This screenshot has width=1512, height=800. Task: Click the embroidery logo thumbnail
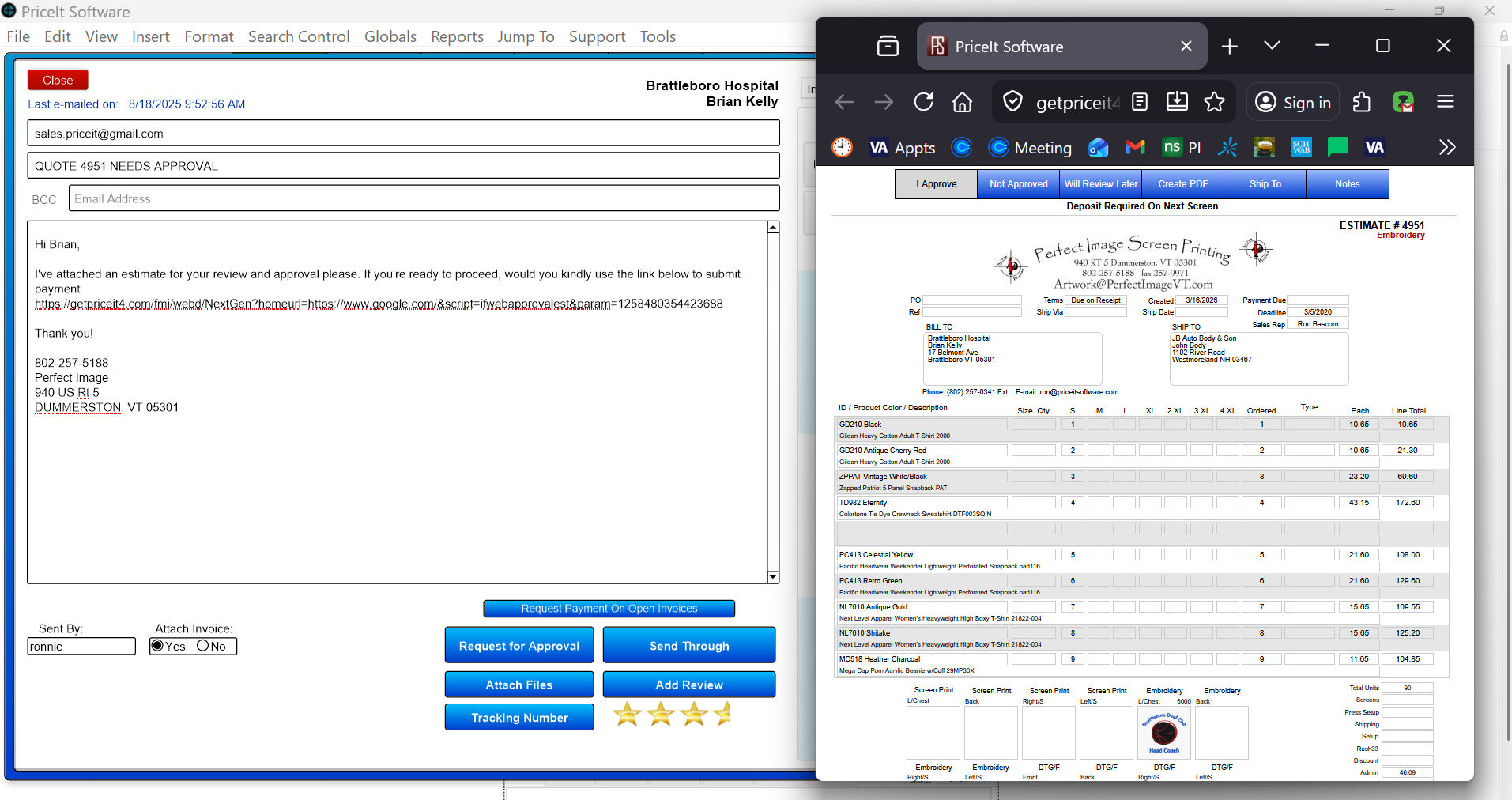(1163, 733)
